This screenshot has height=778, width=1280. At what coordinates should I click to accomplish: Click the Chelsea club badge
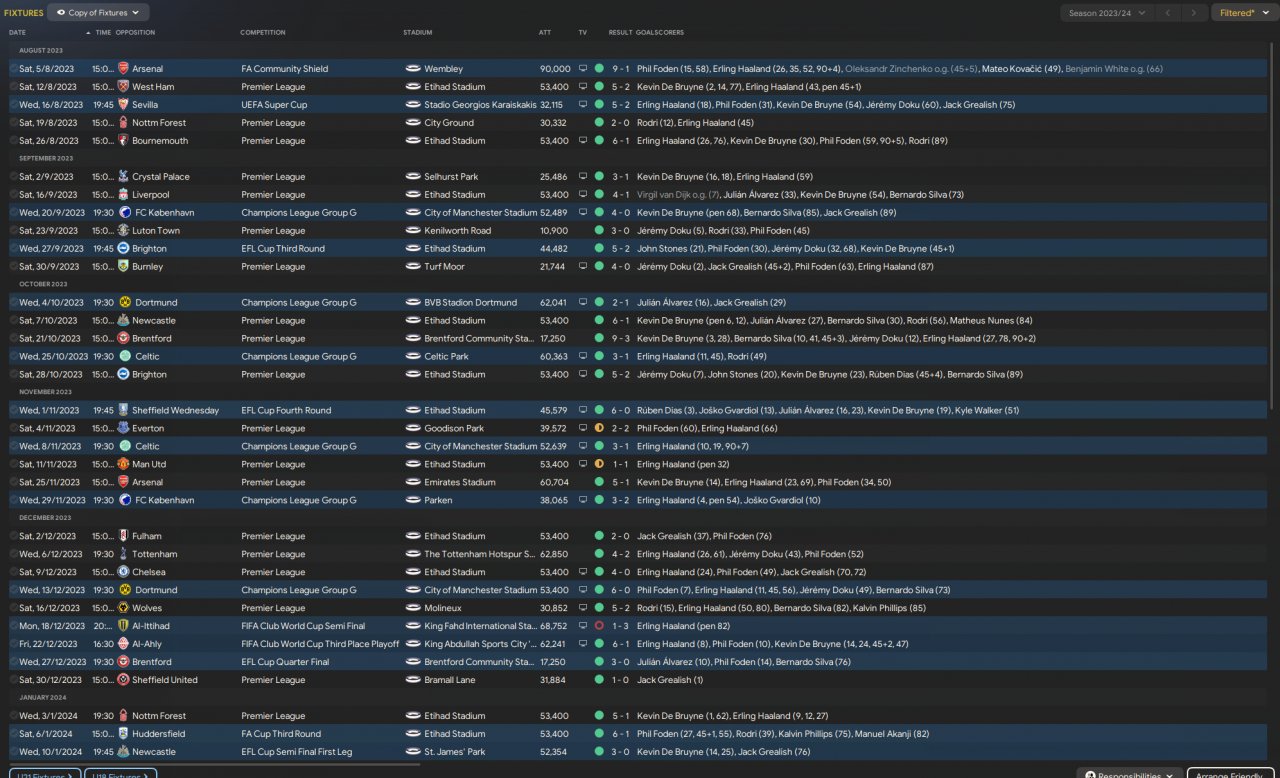click(x=124, y=573)
